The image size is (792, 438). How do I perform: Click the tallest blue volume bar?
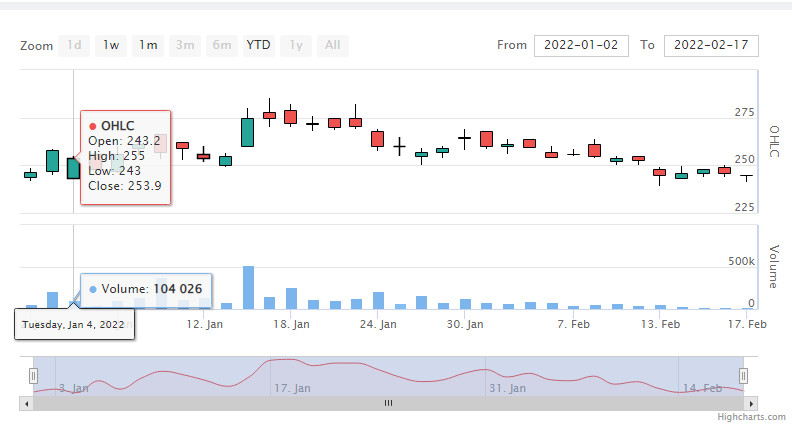click(x=248, y=287)
